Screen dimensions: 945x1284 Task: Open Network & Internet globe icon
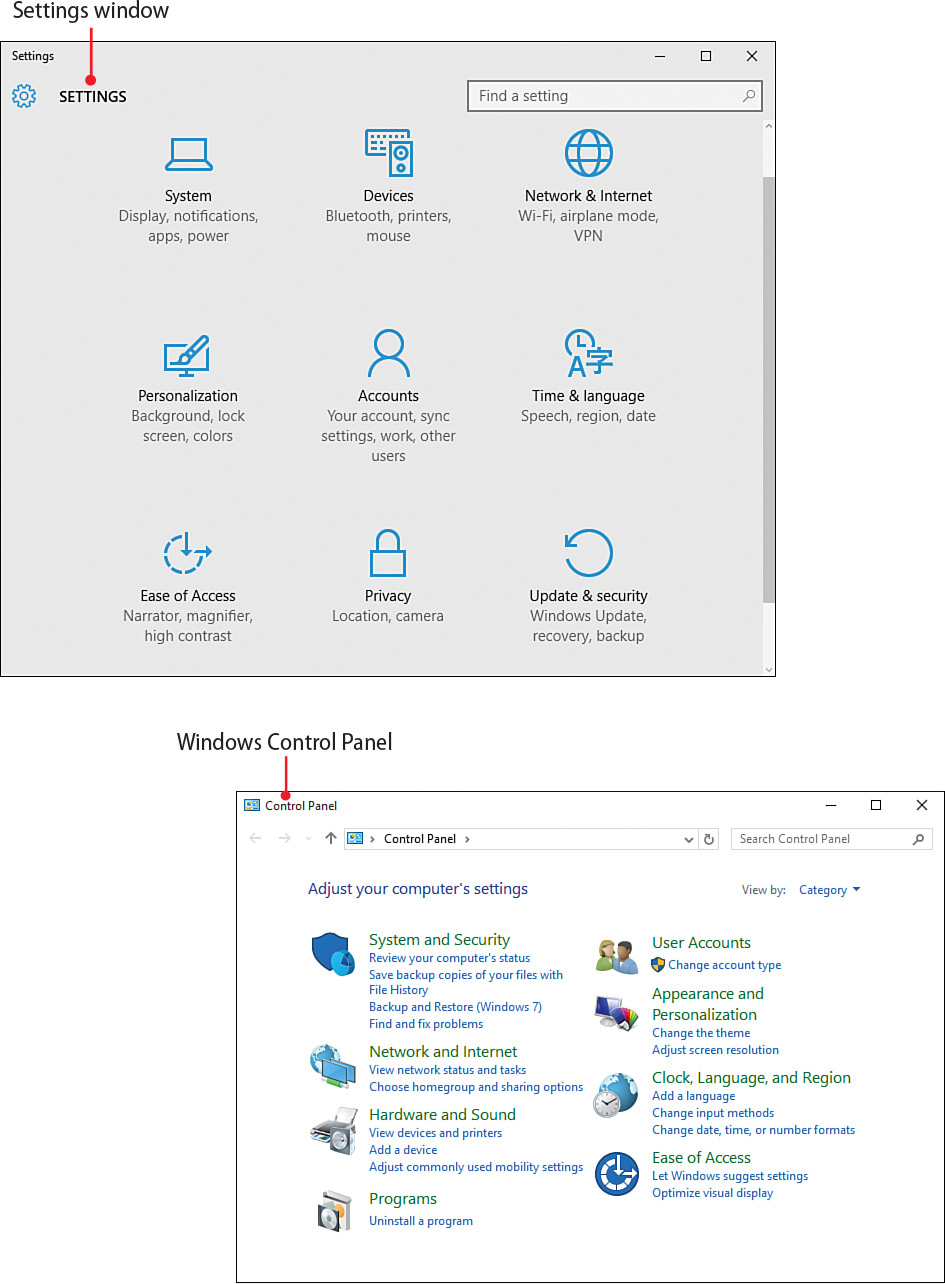click(588, 153)
